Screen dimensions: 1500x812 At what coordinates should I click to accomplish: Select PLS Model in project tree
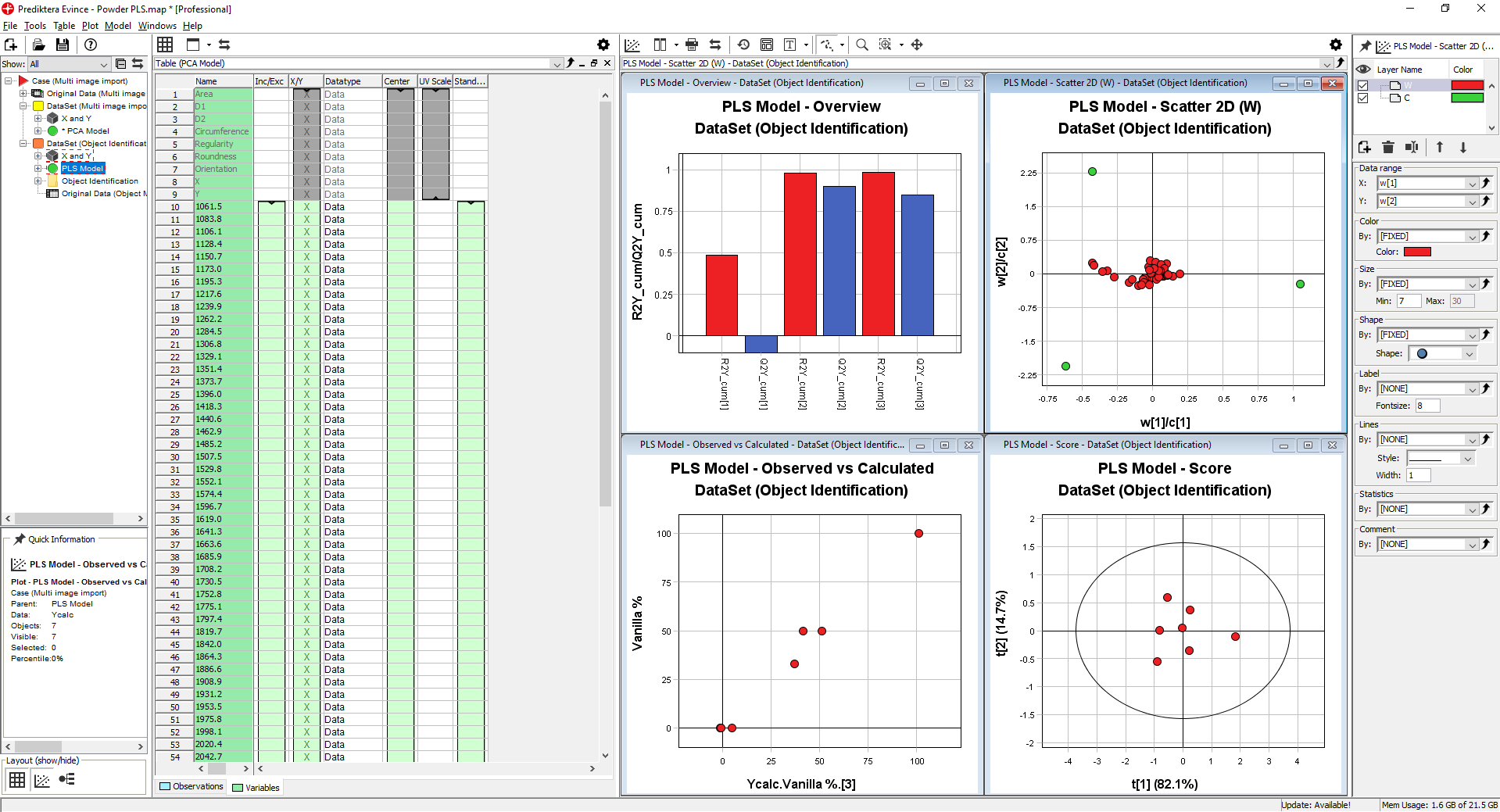[x=82, y=169]
